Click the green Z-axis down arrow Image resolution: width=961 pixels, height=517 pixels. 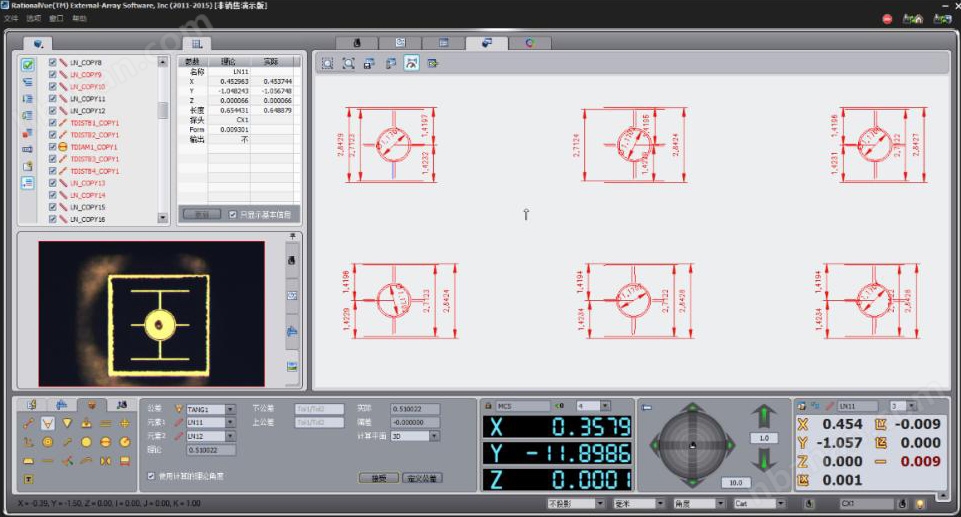[x=764, y=460]
